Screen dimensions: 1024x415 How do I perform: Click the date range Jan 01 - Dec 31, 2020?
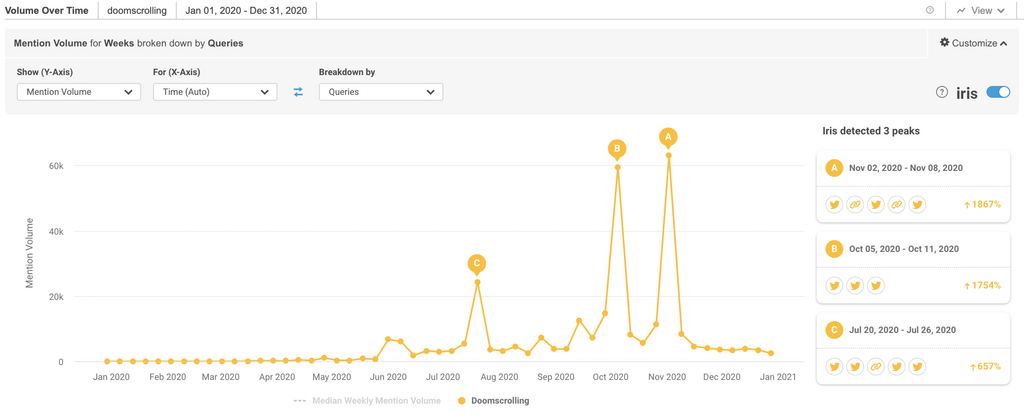(246, 10)
